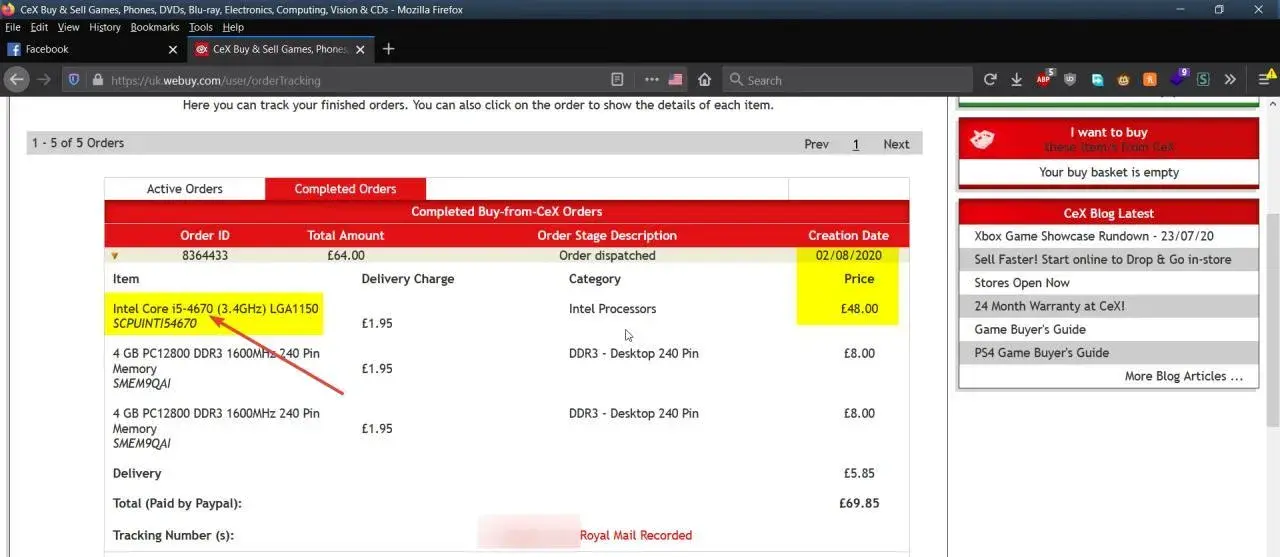Click More Blog Articles link
Screen dimensions: 1280x557
click(1183, 376)
